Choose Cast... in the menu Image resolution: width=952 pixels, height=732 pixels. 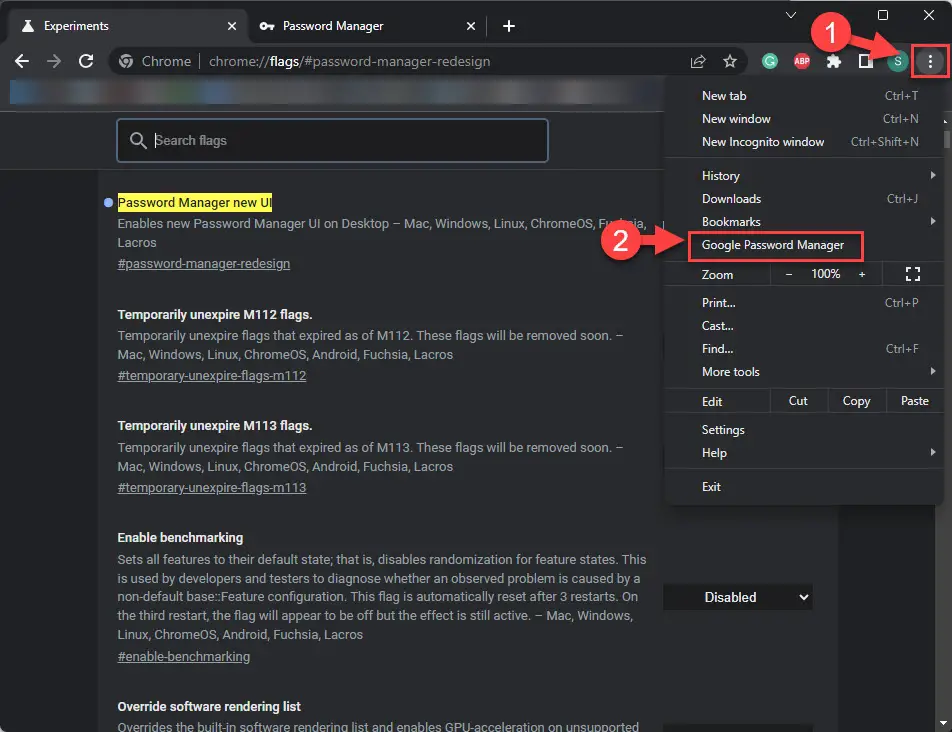tap(804, 326)
